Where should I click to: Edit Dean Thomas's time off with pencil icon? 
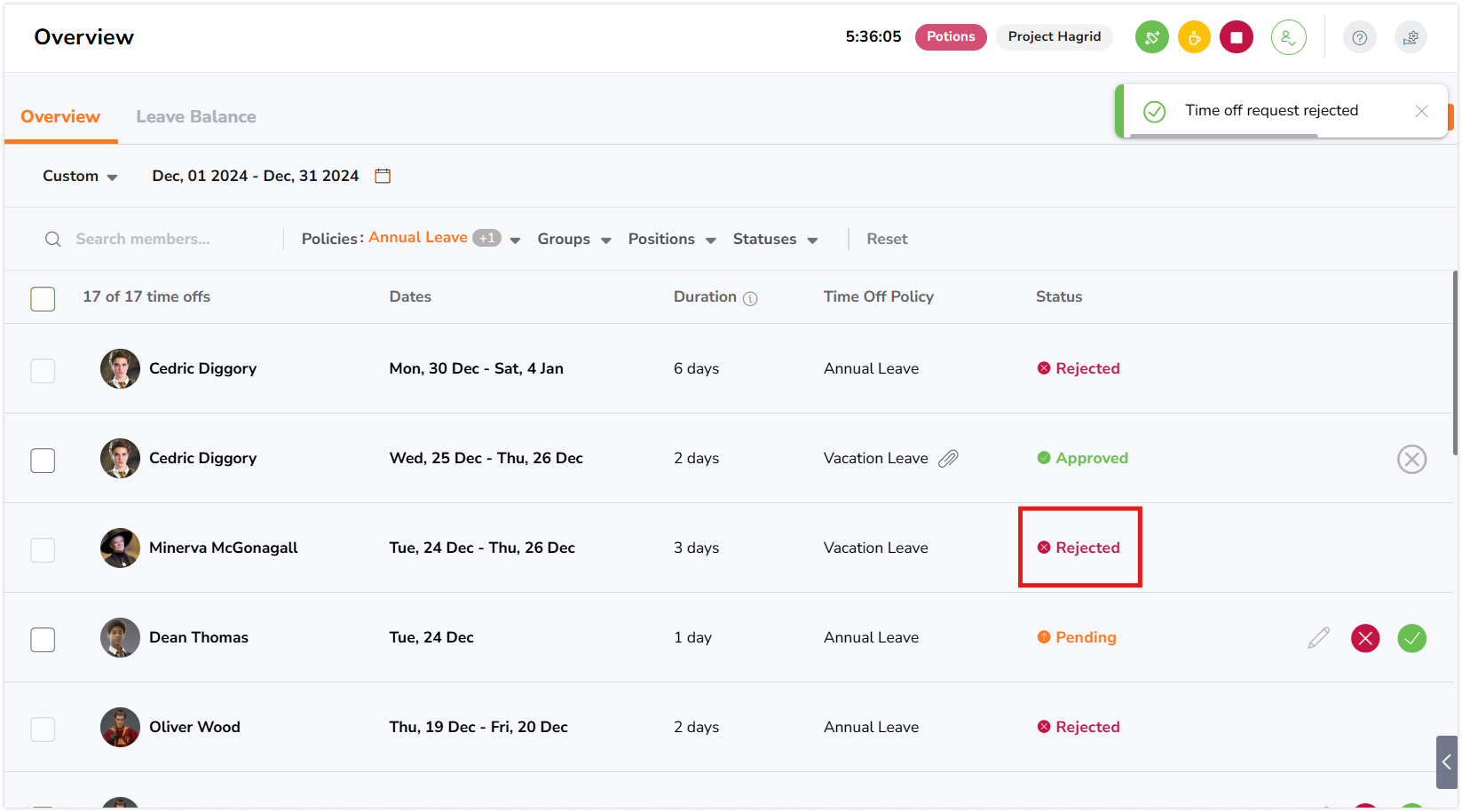click(x=1318, y=638)
